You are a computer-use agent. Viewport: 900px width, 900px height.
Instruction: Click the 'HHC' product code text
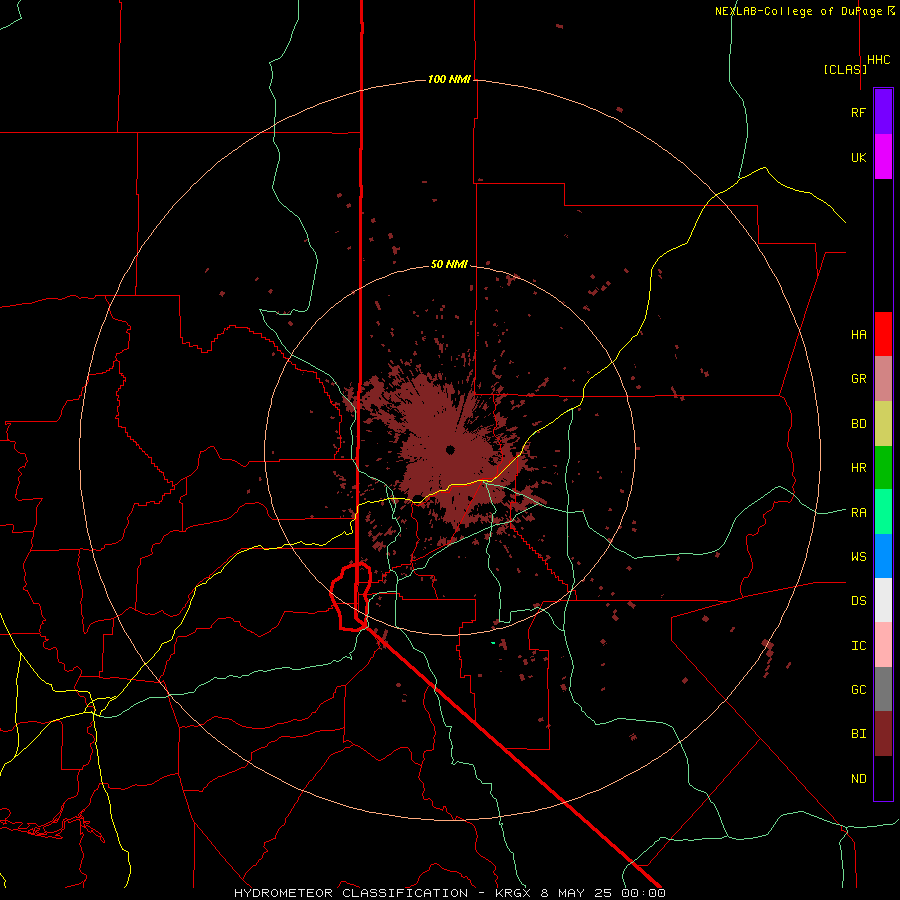(879, 60)
